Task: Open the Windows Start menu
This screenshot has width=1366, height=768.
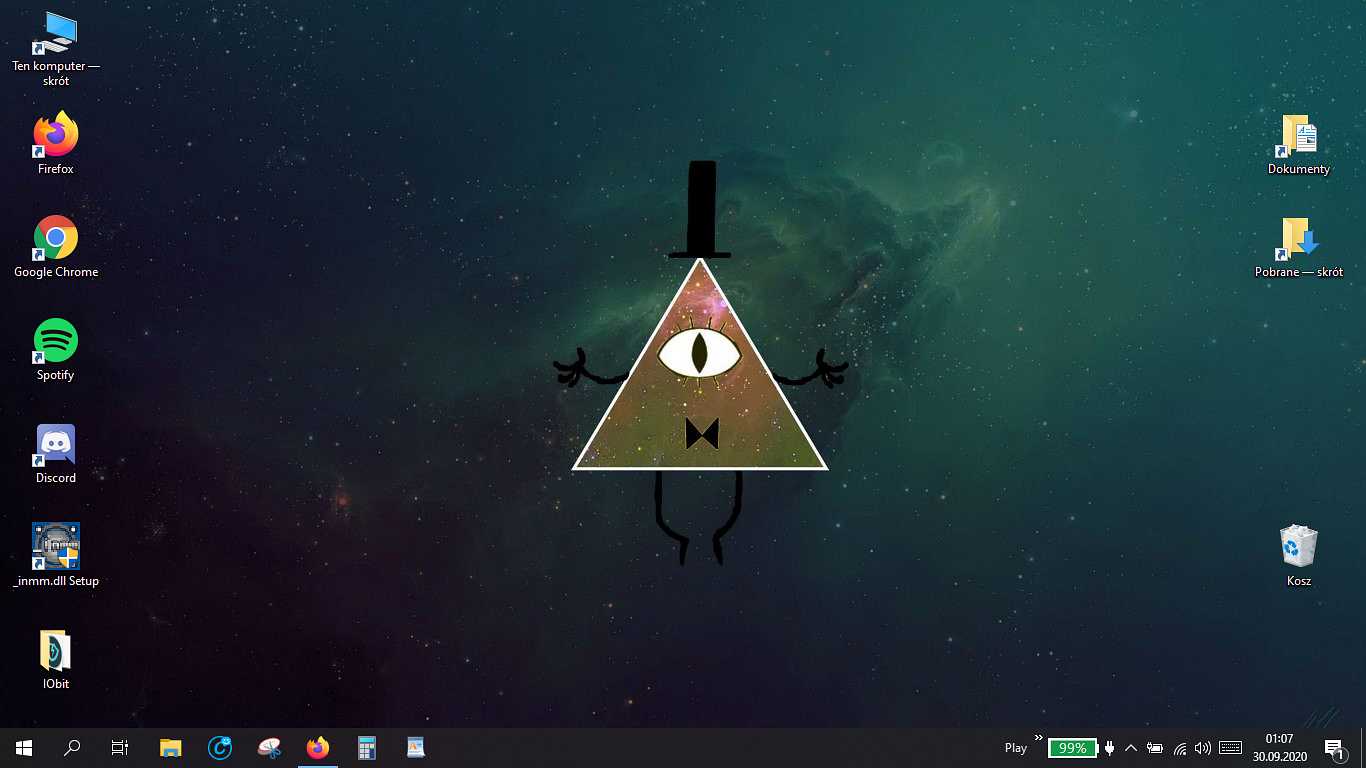Action: coord(24,748)
